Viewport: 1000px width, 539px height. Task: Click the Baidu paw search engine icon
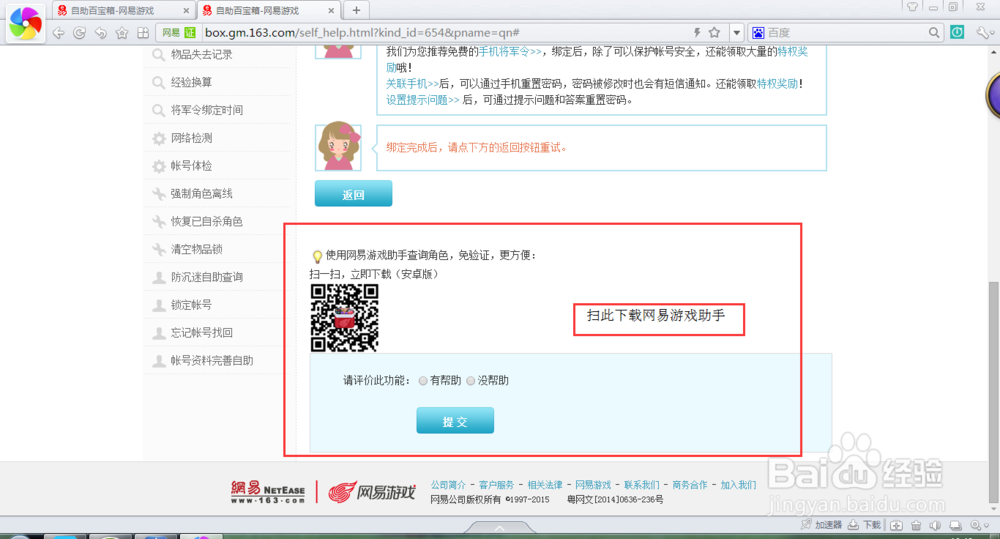coord(758,33)
